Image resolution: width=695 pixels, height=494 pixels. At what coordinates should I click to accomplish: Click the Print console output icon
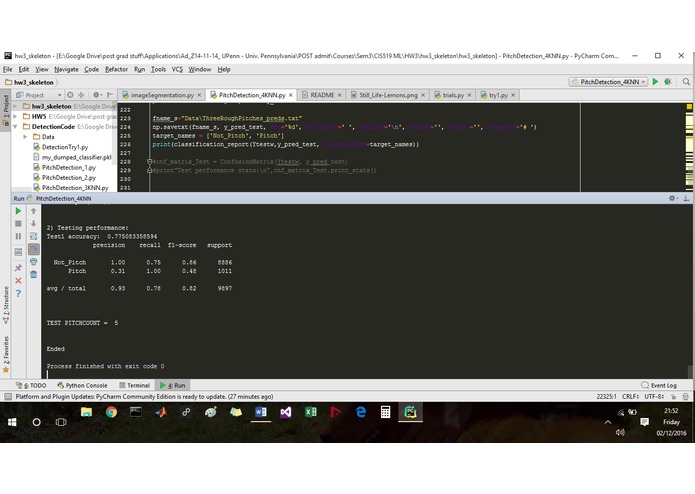[x=33, y=262]
